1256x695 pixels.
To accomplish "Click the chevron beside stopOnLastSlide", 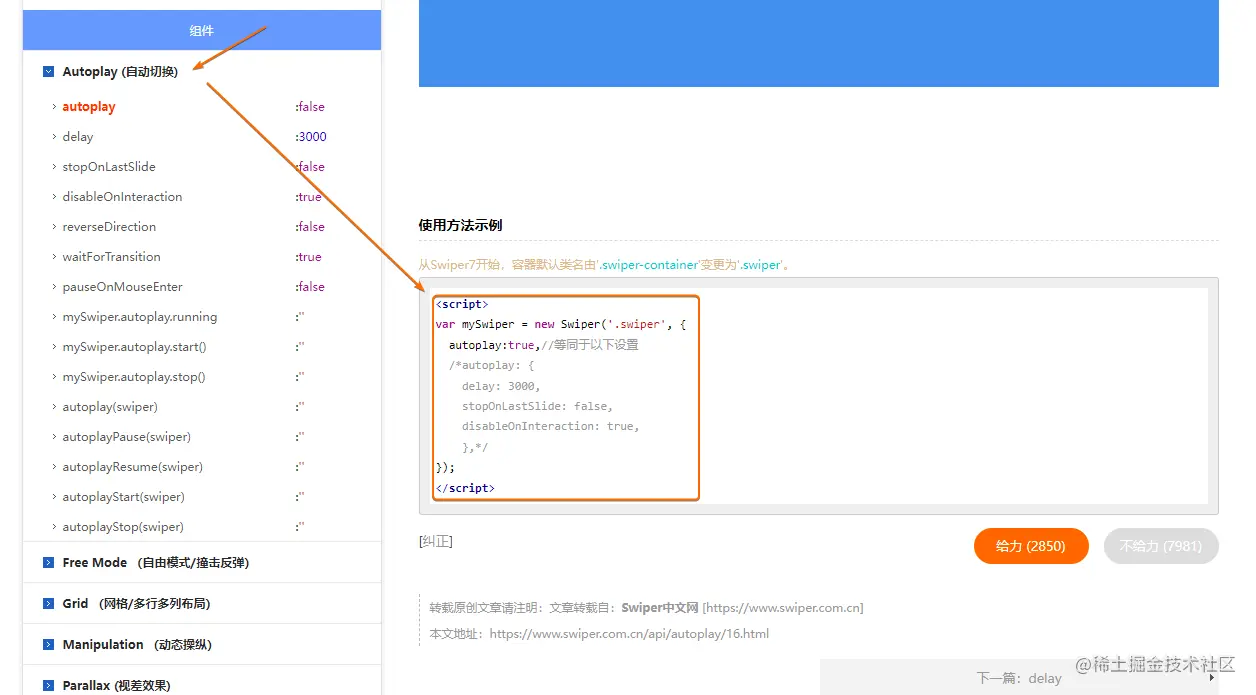I will click(x=53, y=167).
